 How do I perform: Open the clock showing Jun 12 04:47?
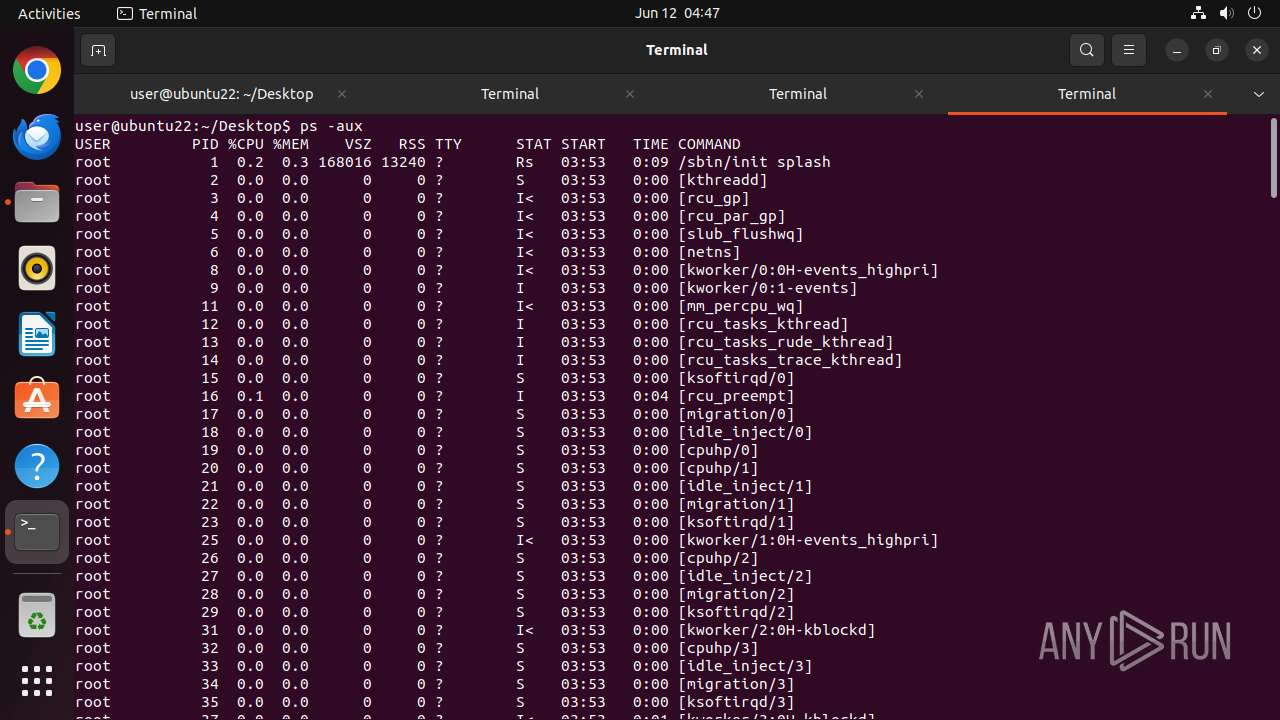[677, 13]
